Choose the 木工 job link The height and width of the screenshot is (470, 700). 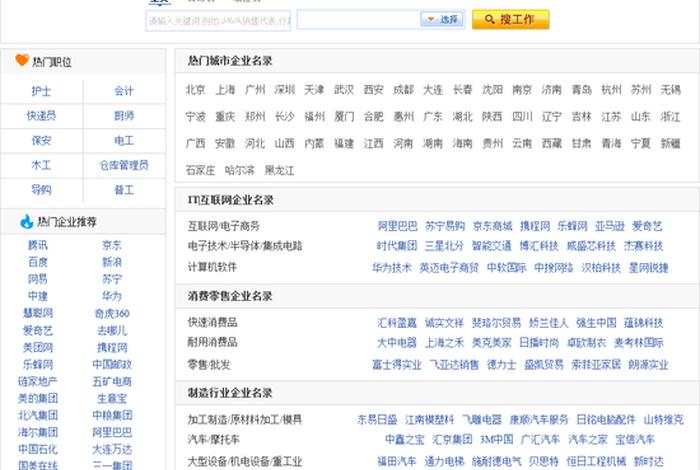[41, 165]
